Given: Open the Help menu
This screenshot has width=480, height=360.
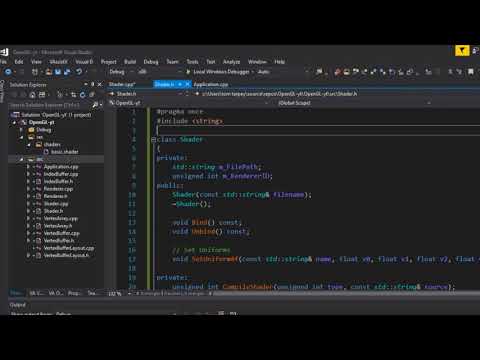Looking at the screenshot, I should coord(280,62).
